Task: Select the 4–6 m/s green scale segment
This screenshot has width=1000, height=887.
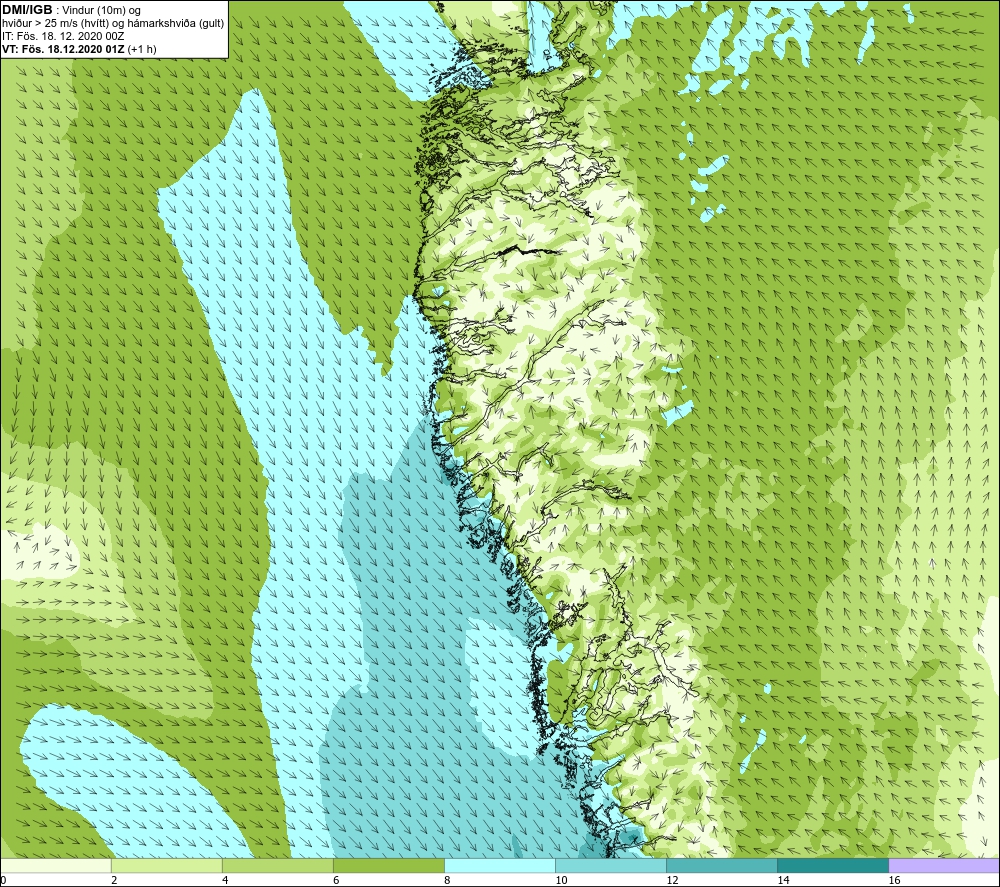Action: pyautogui.click(x=277, y=866)
